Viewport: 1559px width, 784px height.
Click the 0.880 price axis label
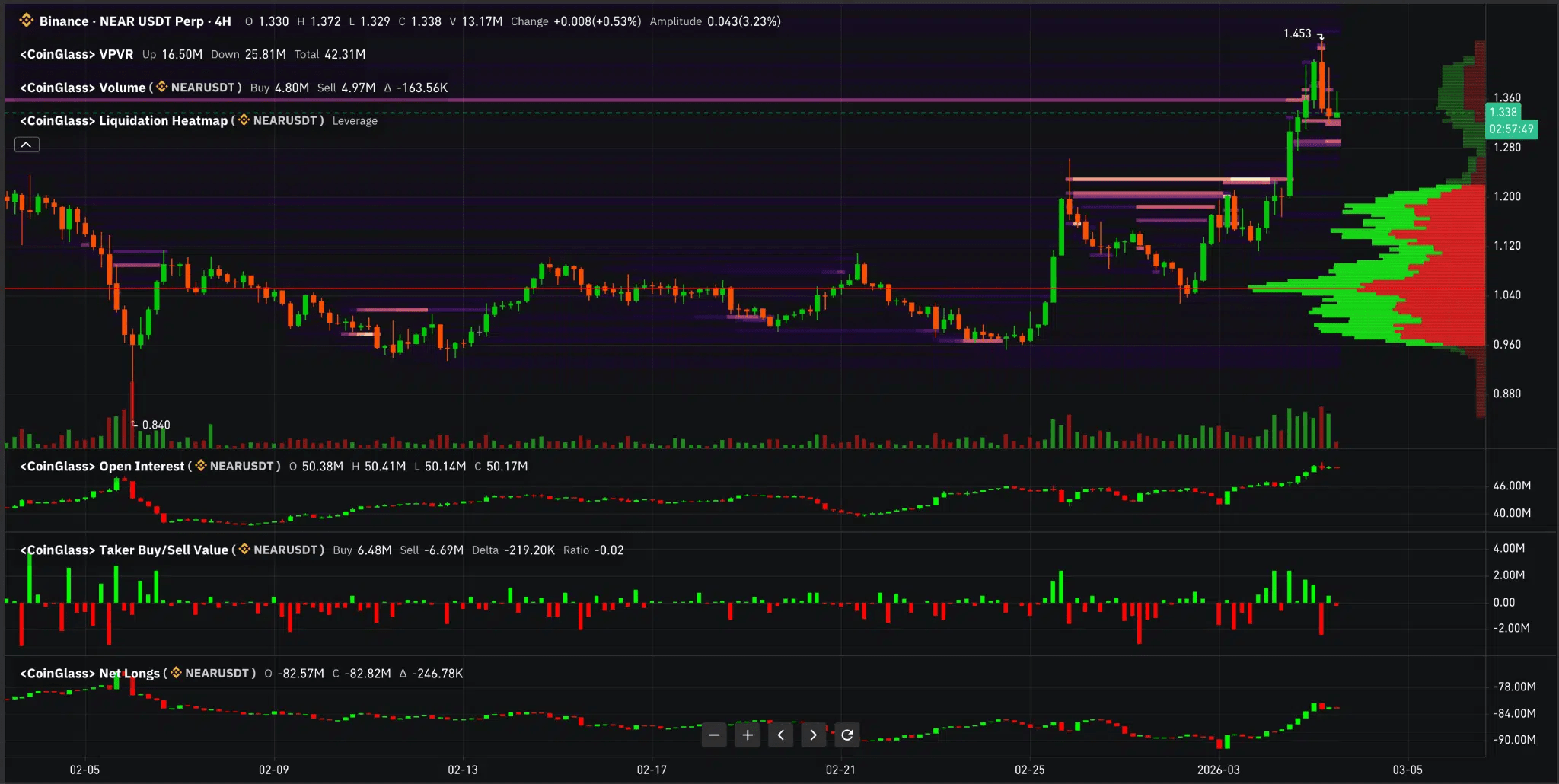pyautogui.click(x=1507, y=394)
